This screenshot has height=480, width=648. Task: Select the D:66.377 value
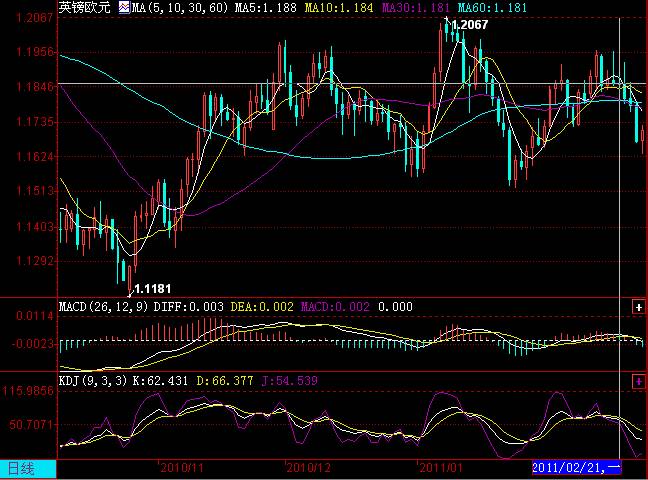[224, 381]
